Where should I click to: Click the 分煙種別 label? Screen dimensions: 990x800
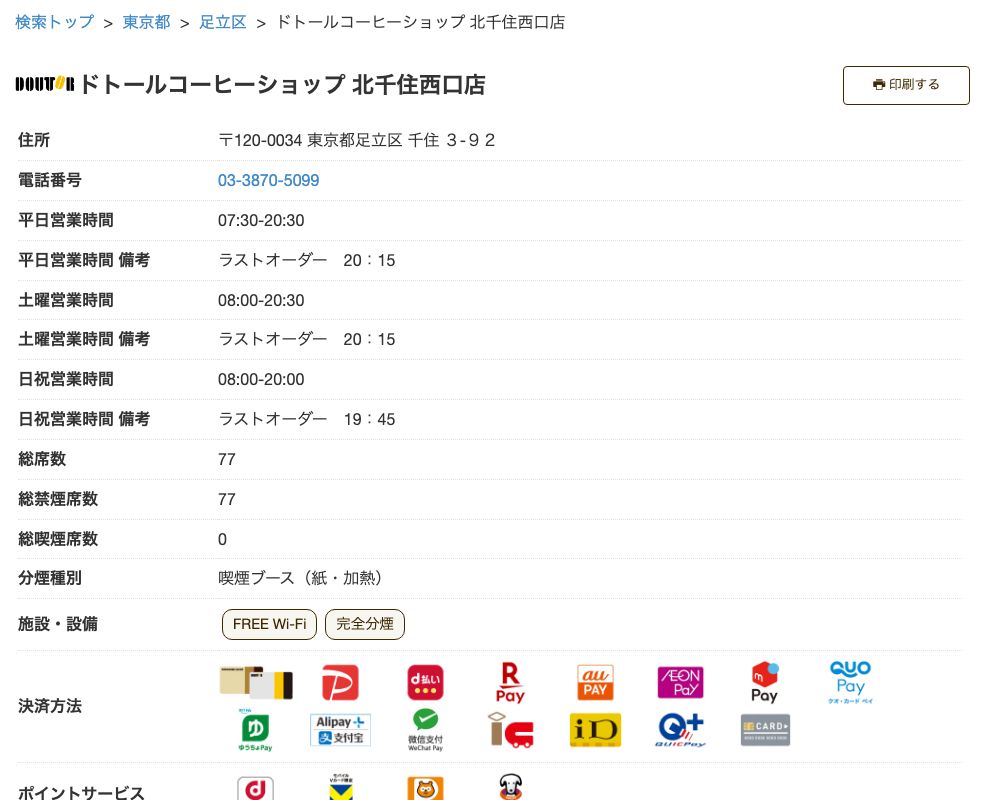tap(50, 578)
